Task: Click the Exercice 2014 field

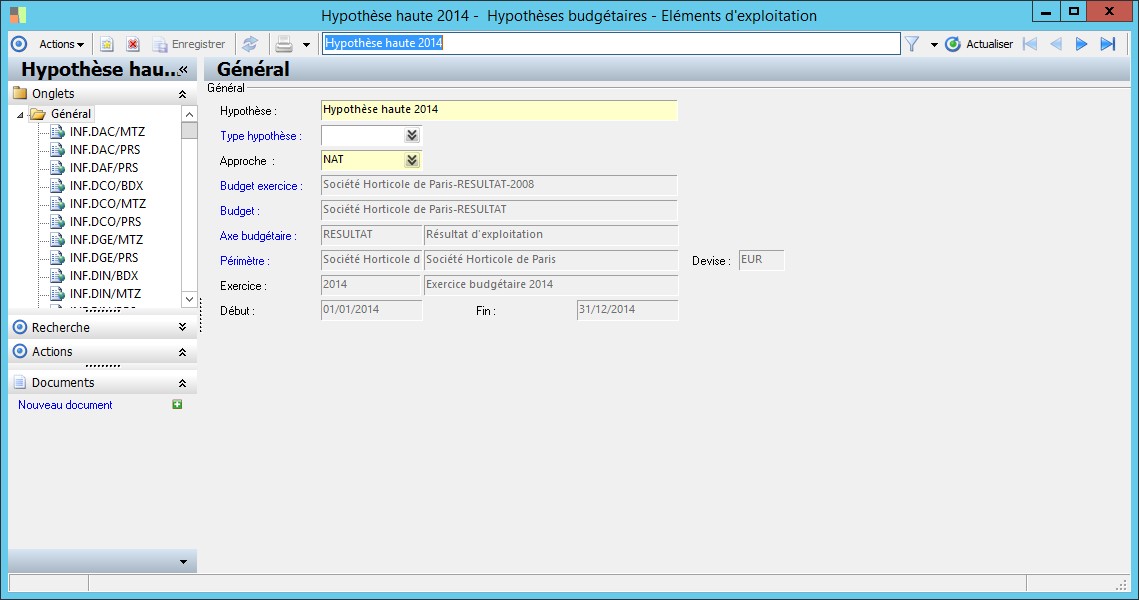Action: (370, 285)
